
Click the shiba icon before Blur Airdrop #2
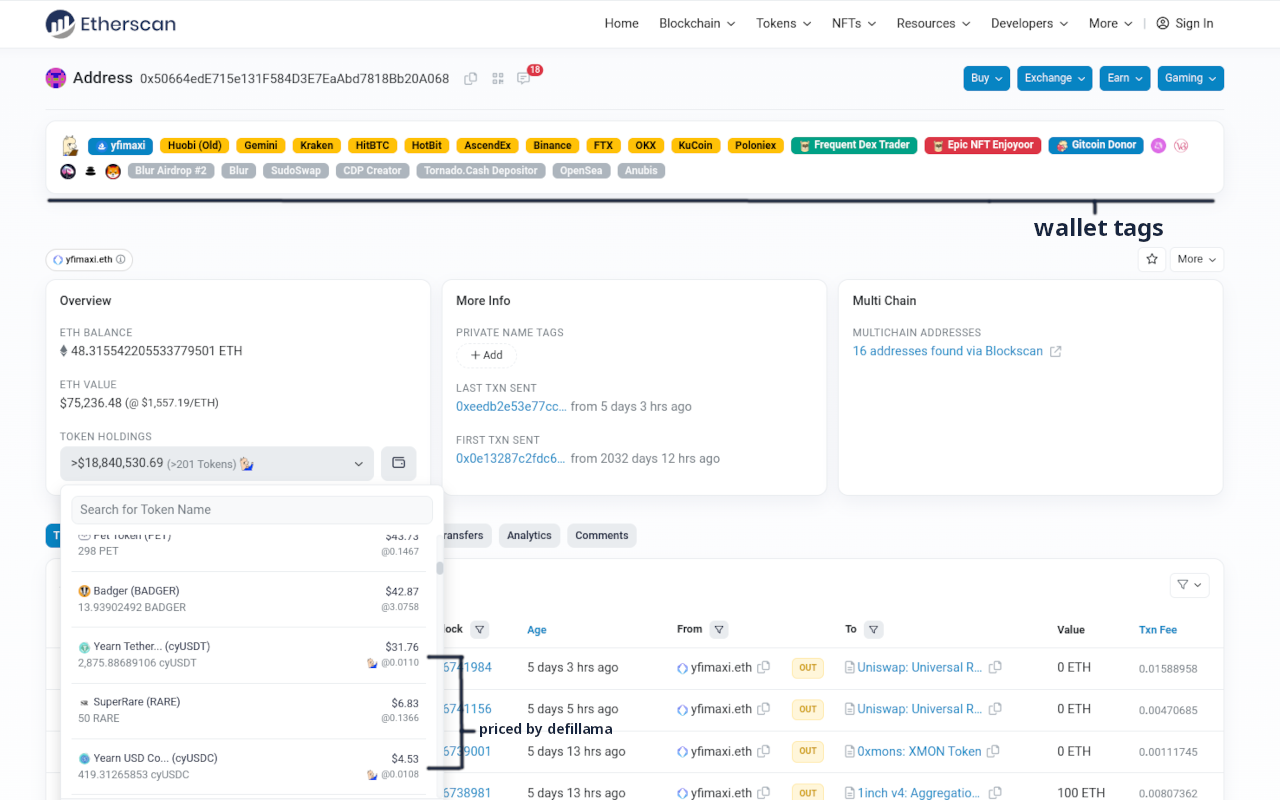[113, 171]
